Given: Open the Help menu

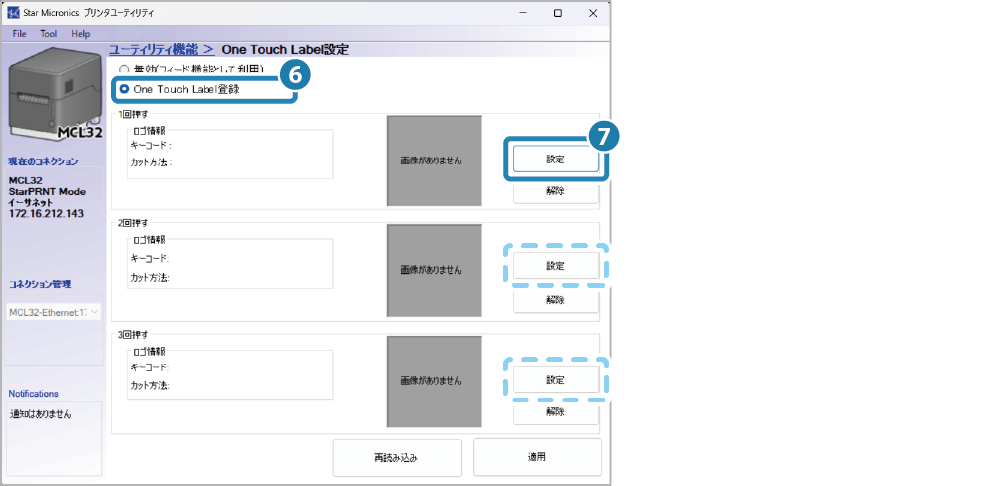Looking at the screenshot, I should 80,34.
